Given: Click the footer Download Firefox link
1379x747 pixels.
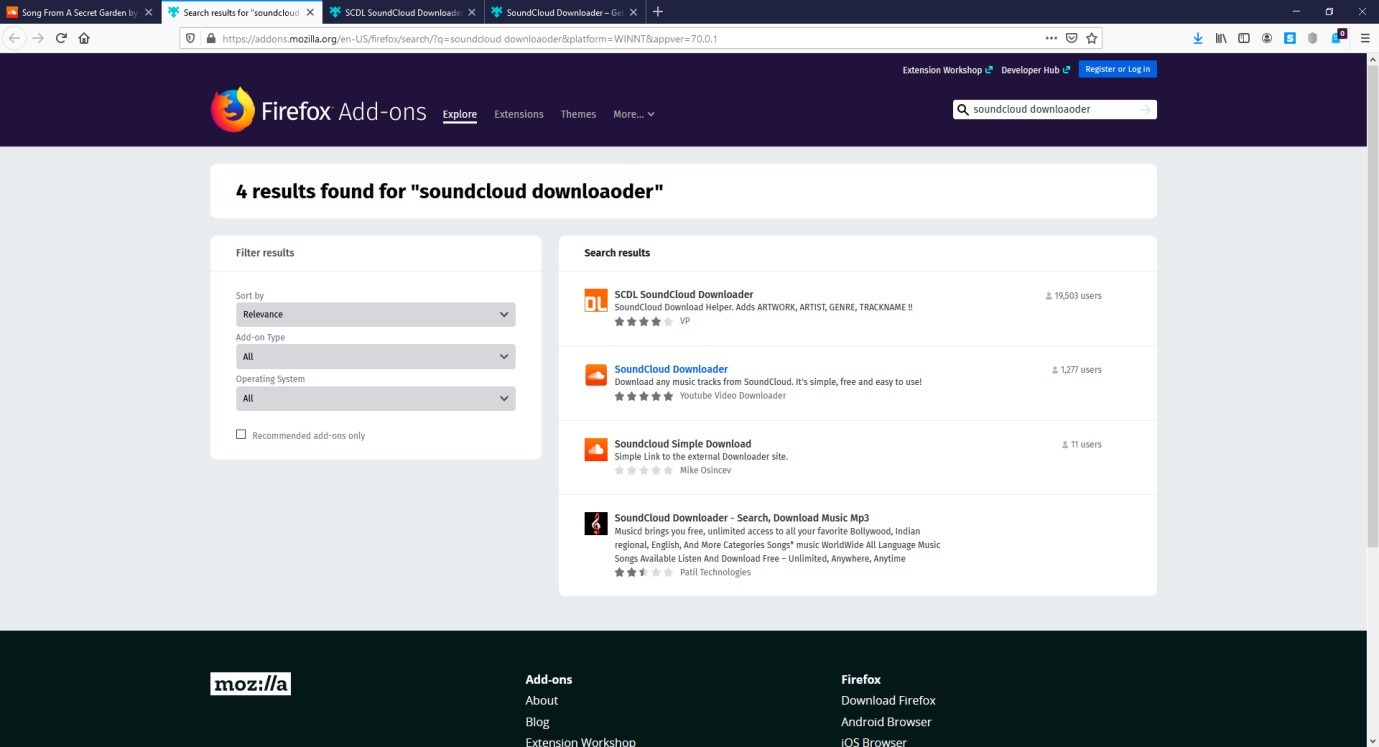Looking at the screenshot, I should coord(888,700).
